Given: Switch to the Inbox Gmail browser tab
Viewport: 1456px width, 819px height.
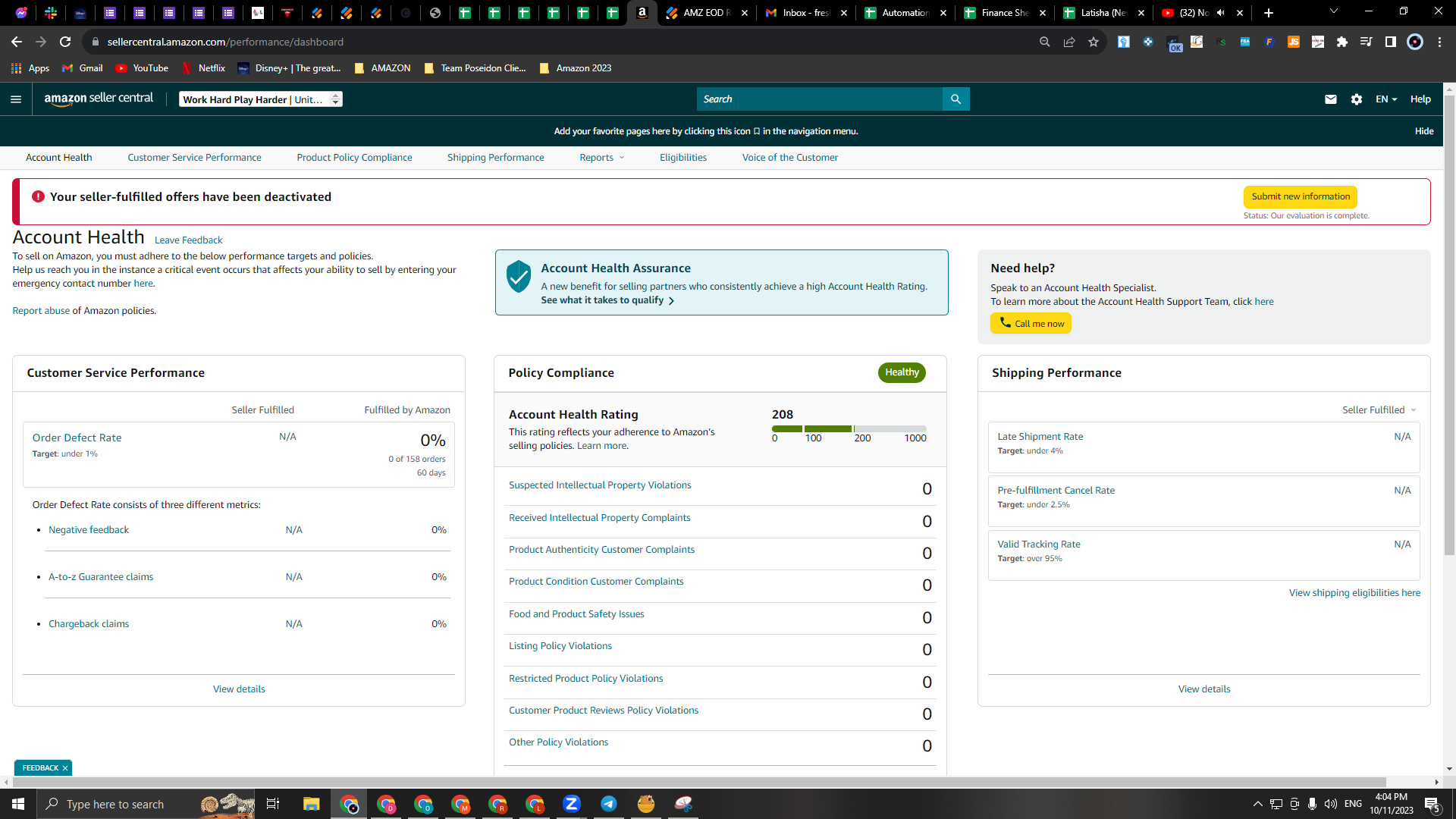Looking at the screenshot, I should (x=805, y=13).
